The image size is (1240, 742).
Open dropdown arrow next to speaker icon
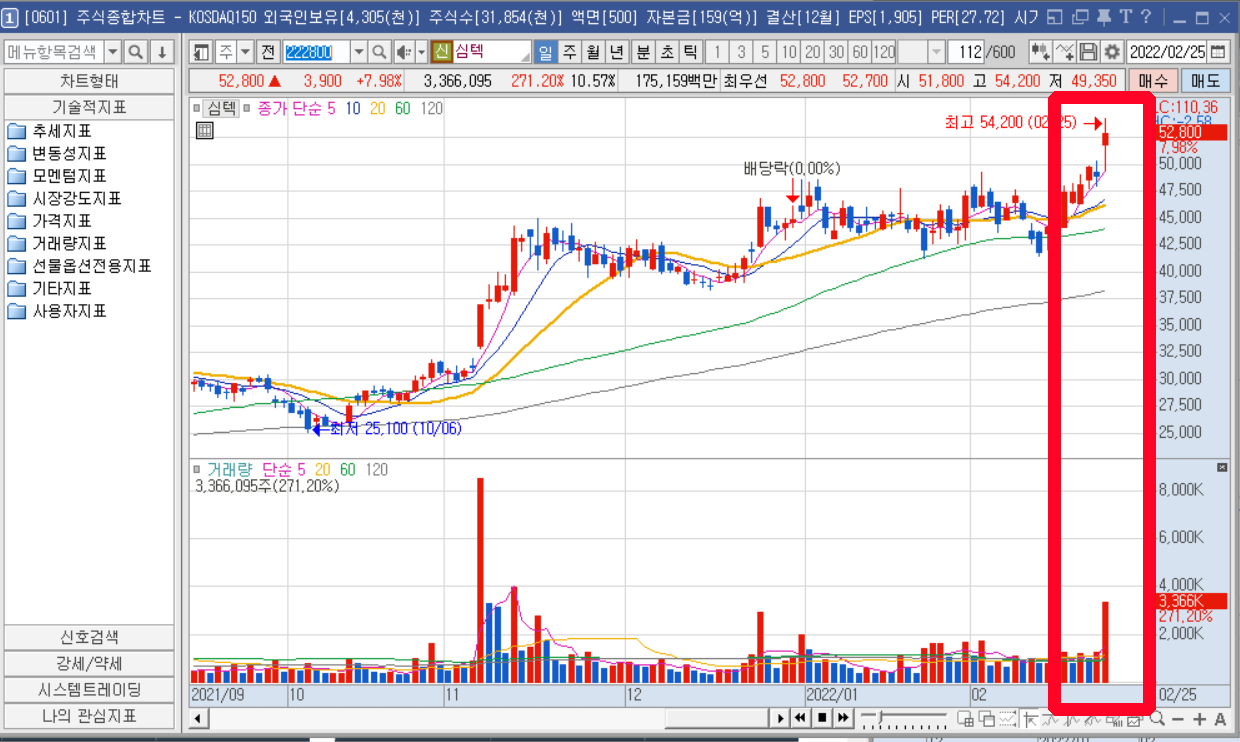(x=421, y=52)
